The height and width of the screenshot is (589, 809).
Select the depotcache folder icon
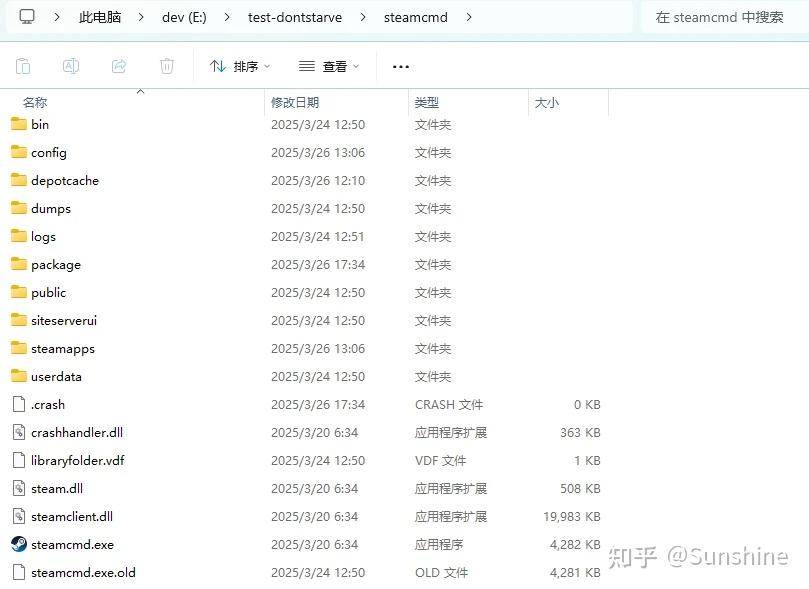tap(19, 179)
